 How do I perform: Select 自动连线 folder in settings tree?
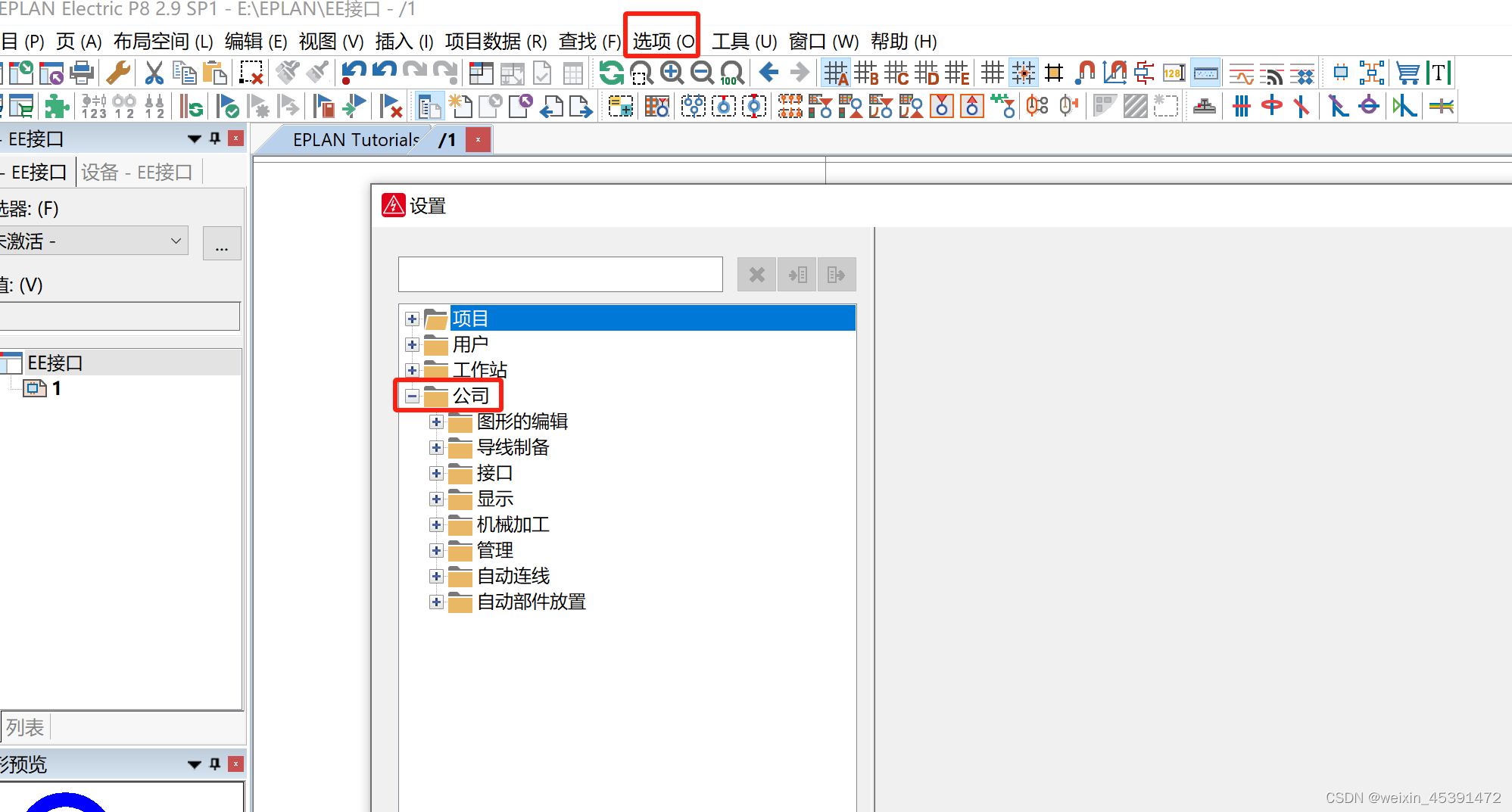[513, 576]
